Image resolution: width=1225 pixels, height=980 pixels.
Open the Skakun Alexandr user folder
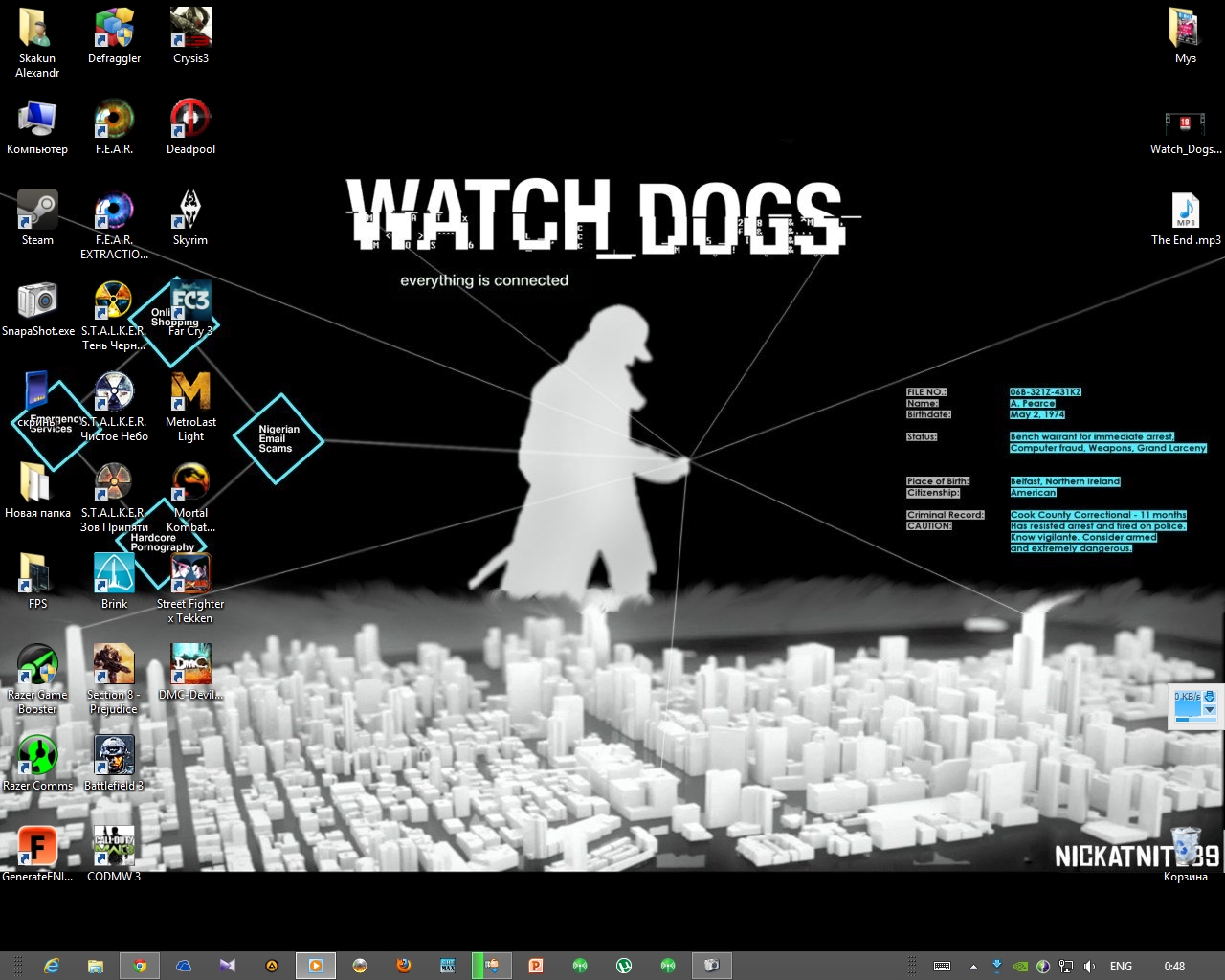click(x=37, y=43)
